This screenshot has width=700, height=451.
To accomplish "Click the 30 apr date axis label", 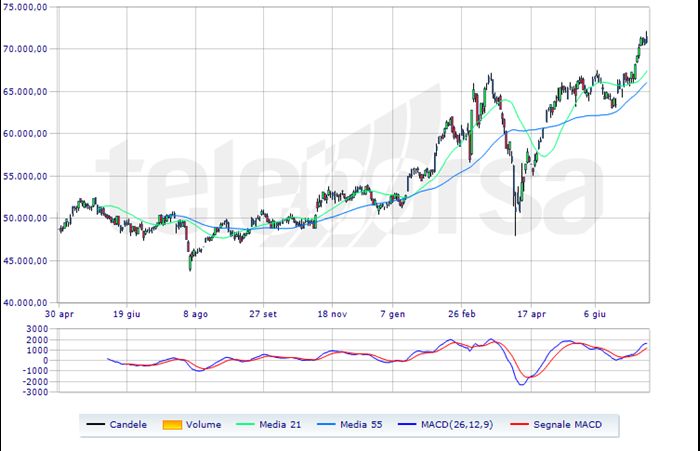I will [x=59, y=314].
